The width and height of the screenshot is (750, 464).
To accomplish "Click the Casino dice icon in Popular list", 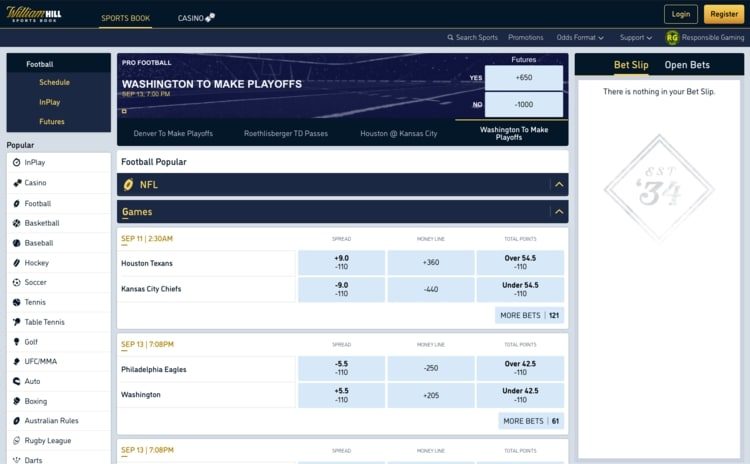I will [x=17, y=183].
